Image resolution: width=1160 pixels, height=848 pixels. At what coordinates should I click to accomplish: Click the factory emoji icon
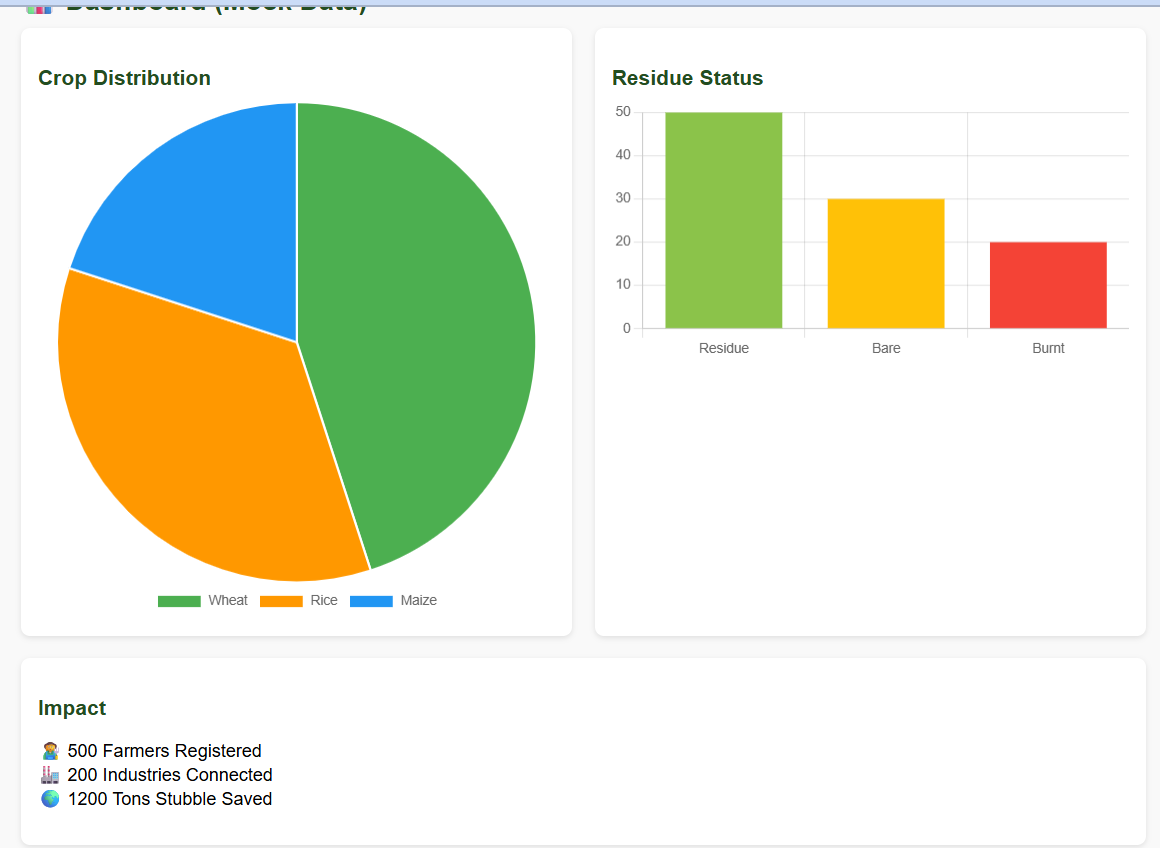coord(50,775)
